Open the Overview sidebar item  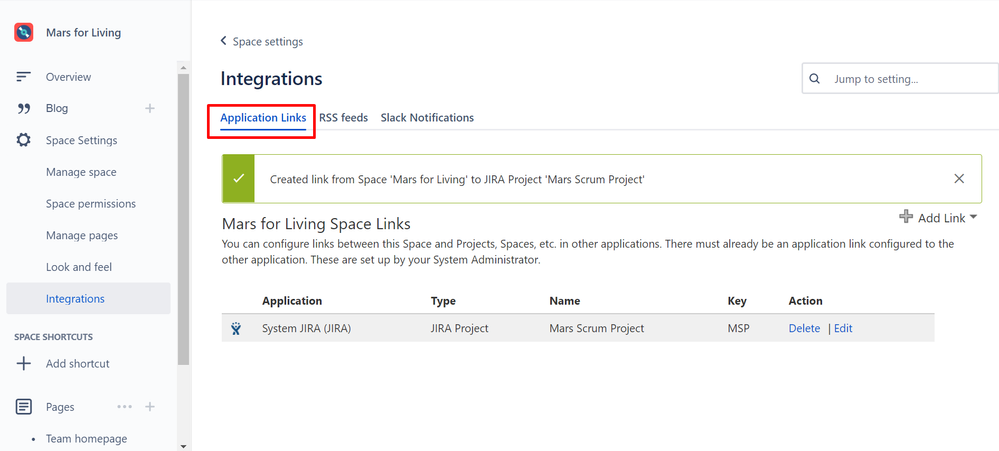point(68,77)
